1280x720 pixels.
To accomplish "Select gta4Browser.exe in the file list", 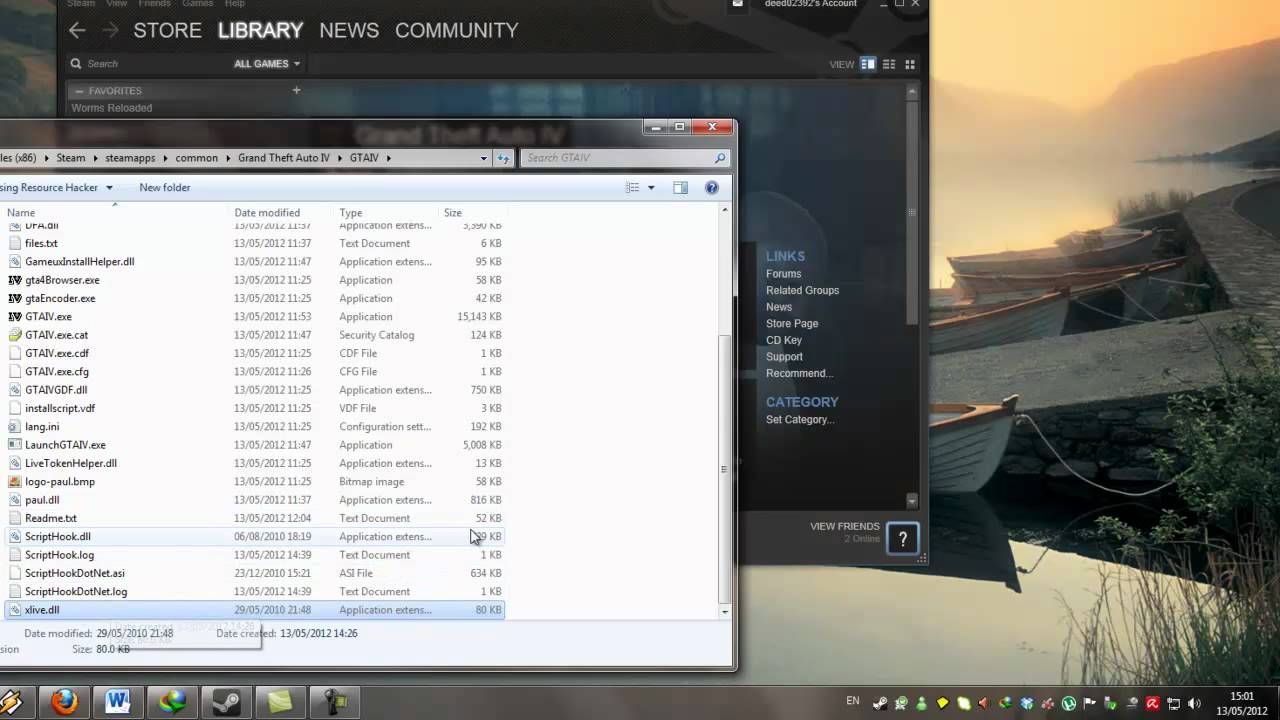I will pos(62,280).
